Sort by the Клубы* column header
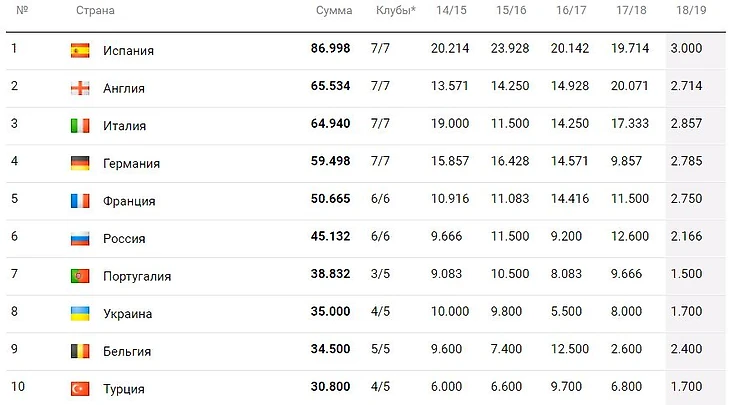The width and height of the screenshot is (730, 405). [x=396, y=11]
